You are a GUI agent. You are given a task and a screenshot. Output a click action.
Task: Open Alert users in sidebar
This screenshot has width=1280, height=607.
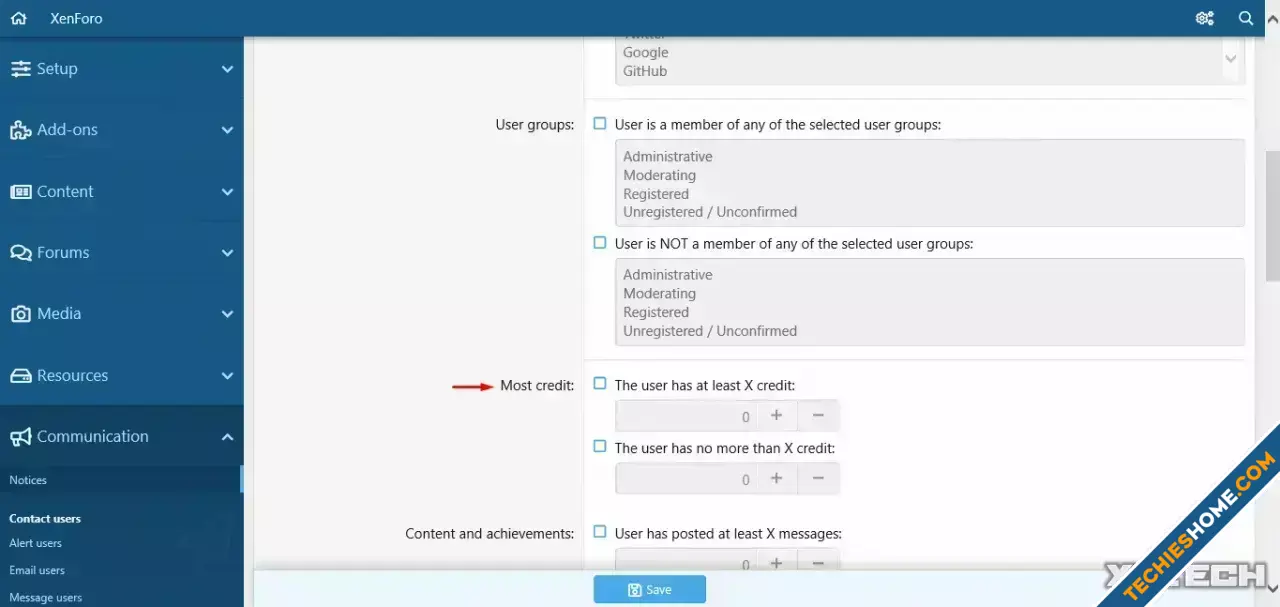click(x=35, y=543)
